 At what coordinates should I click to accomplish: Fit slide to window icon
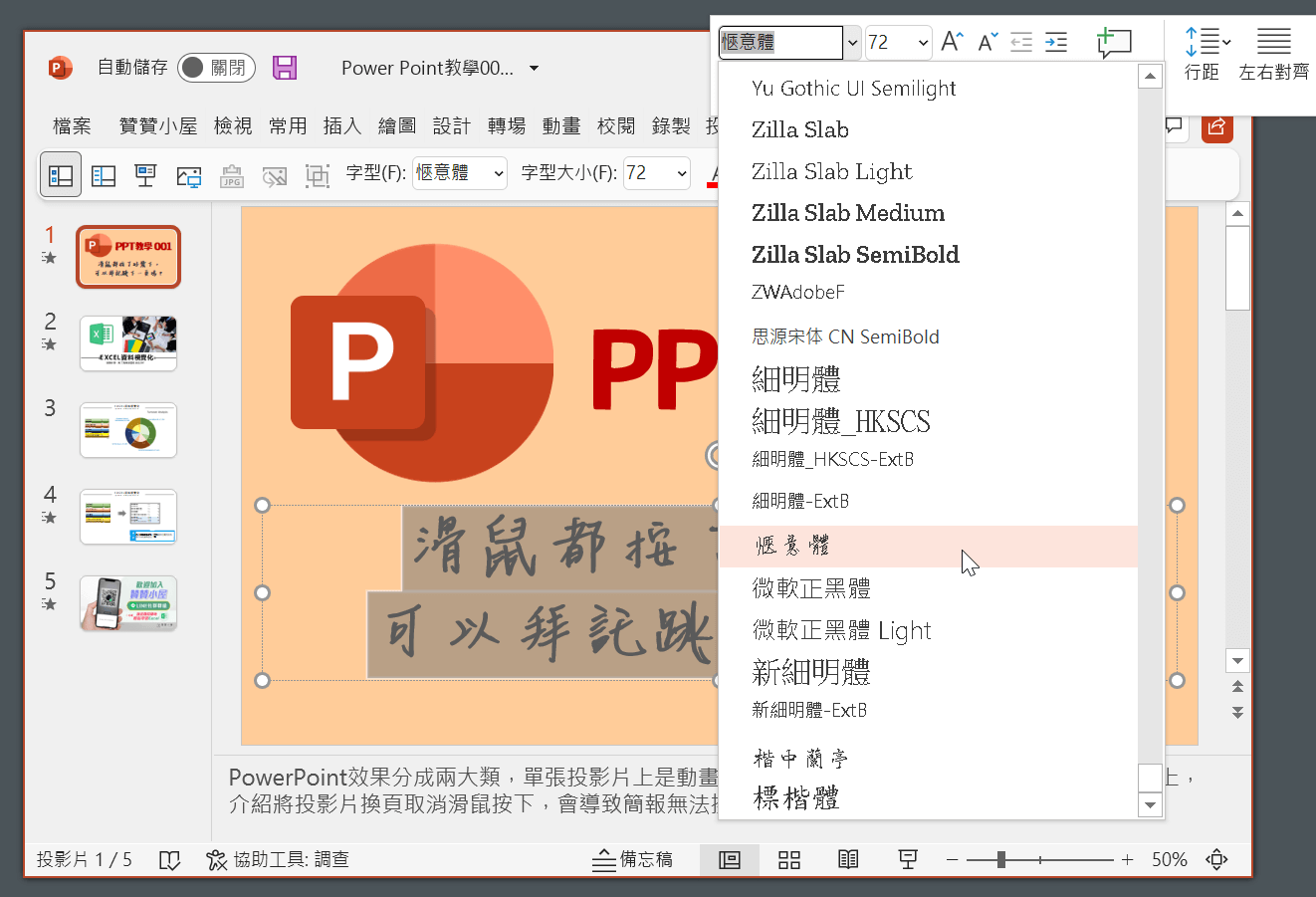pyautogui.click(x=1216, y=860)
